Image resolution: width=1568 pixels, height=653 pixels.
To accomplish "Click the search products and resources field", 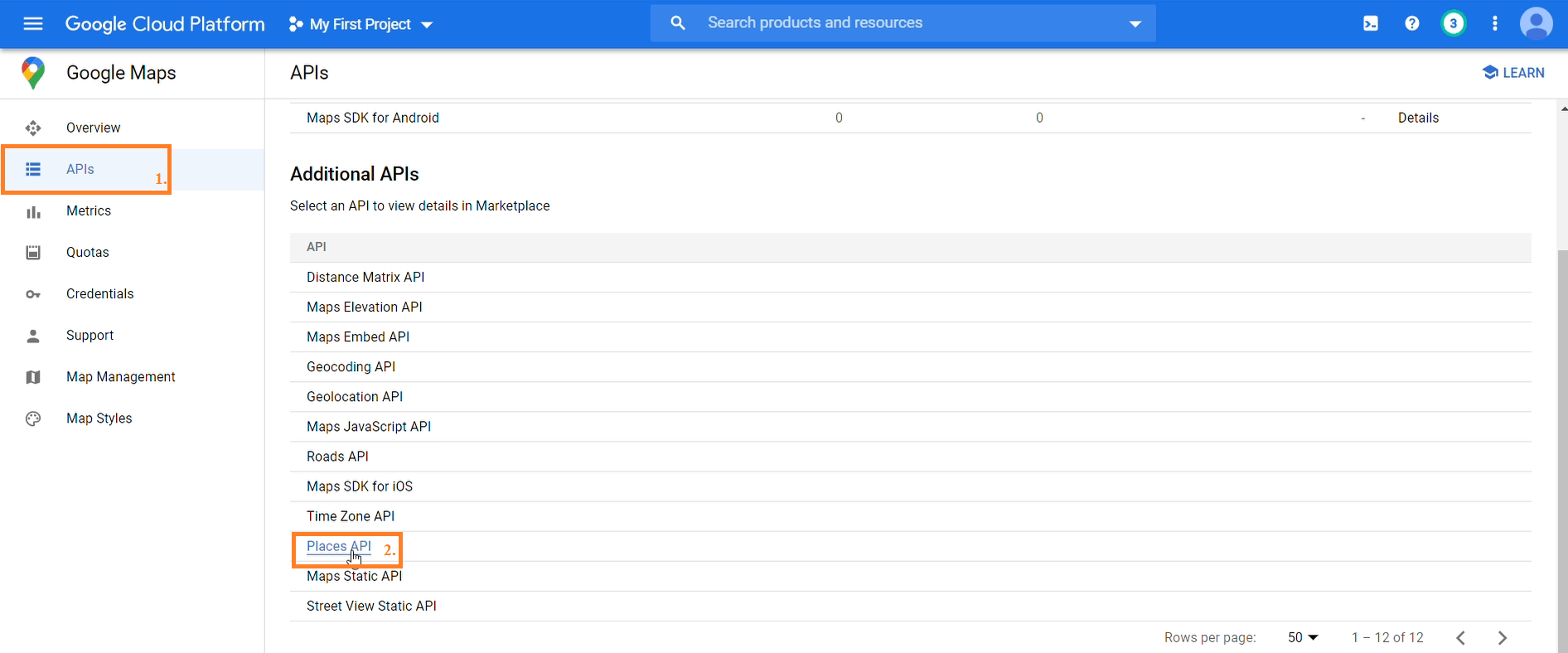I will click(903, 23).
